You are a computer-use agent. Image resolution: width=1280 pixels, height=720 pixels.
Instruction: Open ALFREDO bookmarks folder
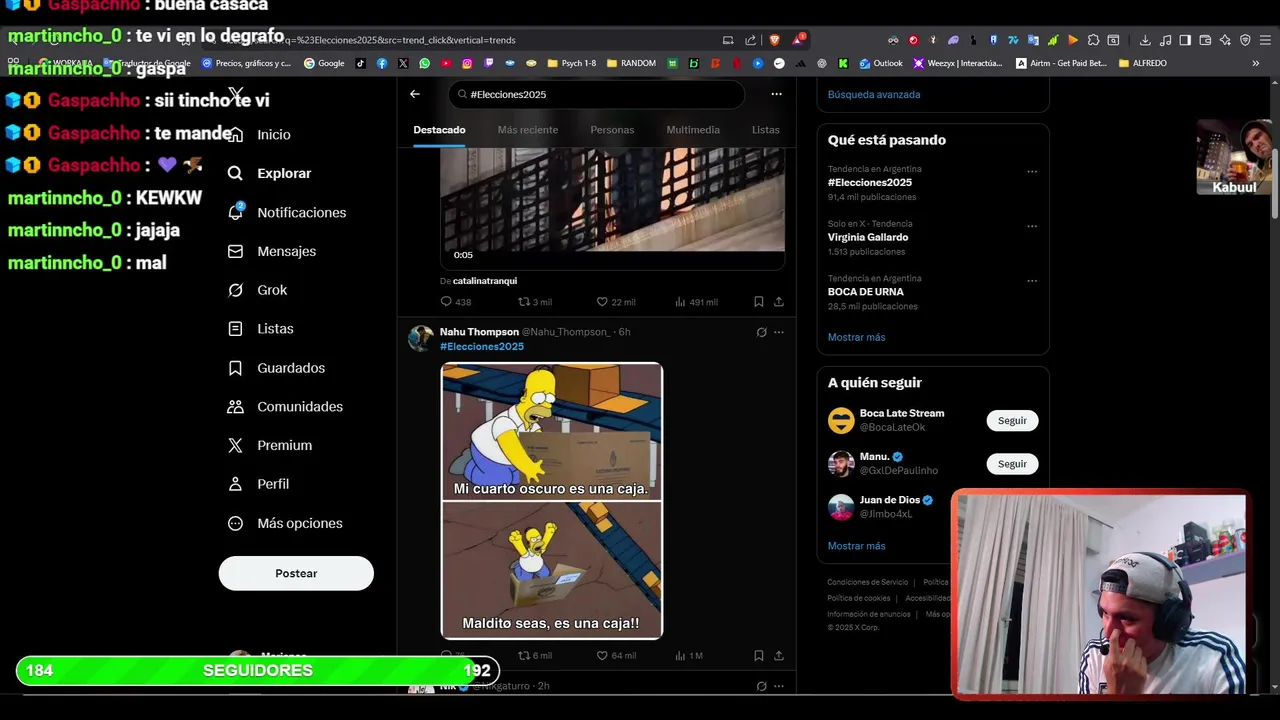pyautogui.click(x=1143, y=63)
